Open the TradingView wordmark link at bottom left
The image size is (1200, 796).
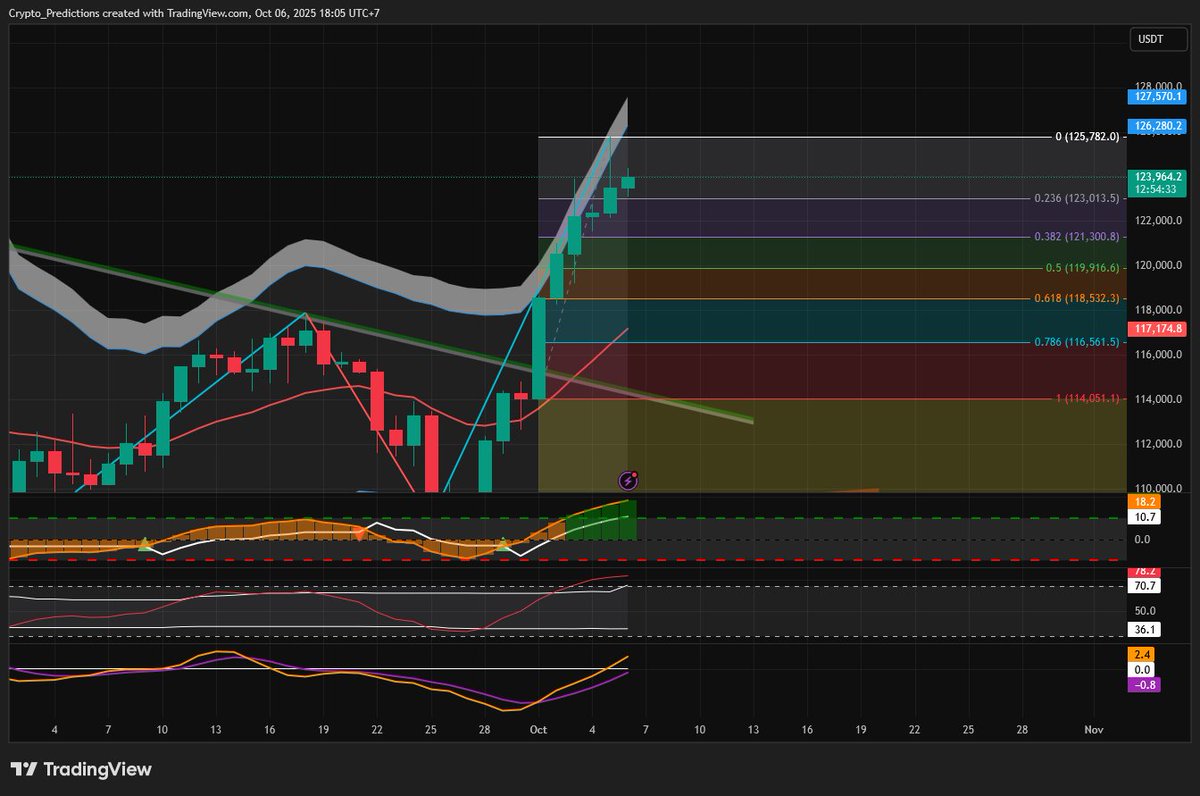coord(97,770)
